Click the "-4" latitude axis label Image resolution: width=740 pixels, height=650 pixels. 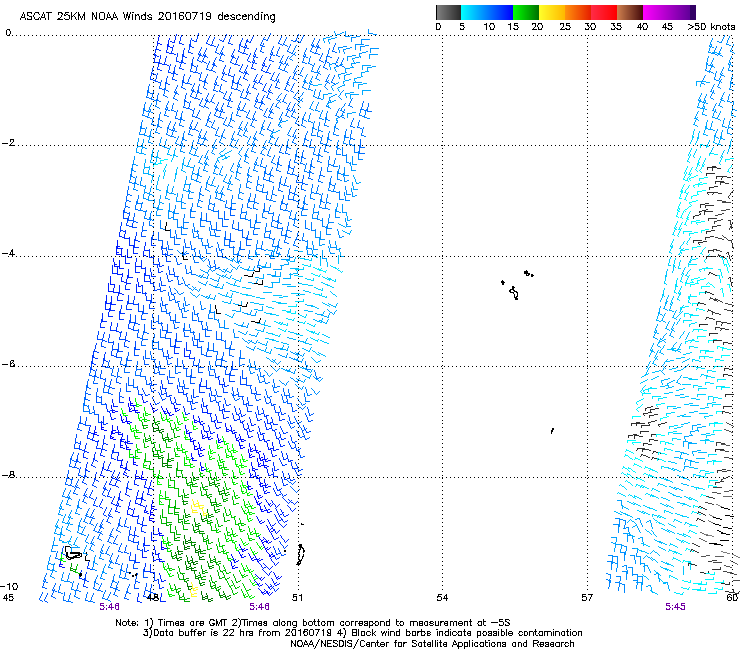(8, 253)
